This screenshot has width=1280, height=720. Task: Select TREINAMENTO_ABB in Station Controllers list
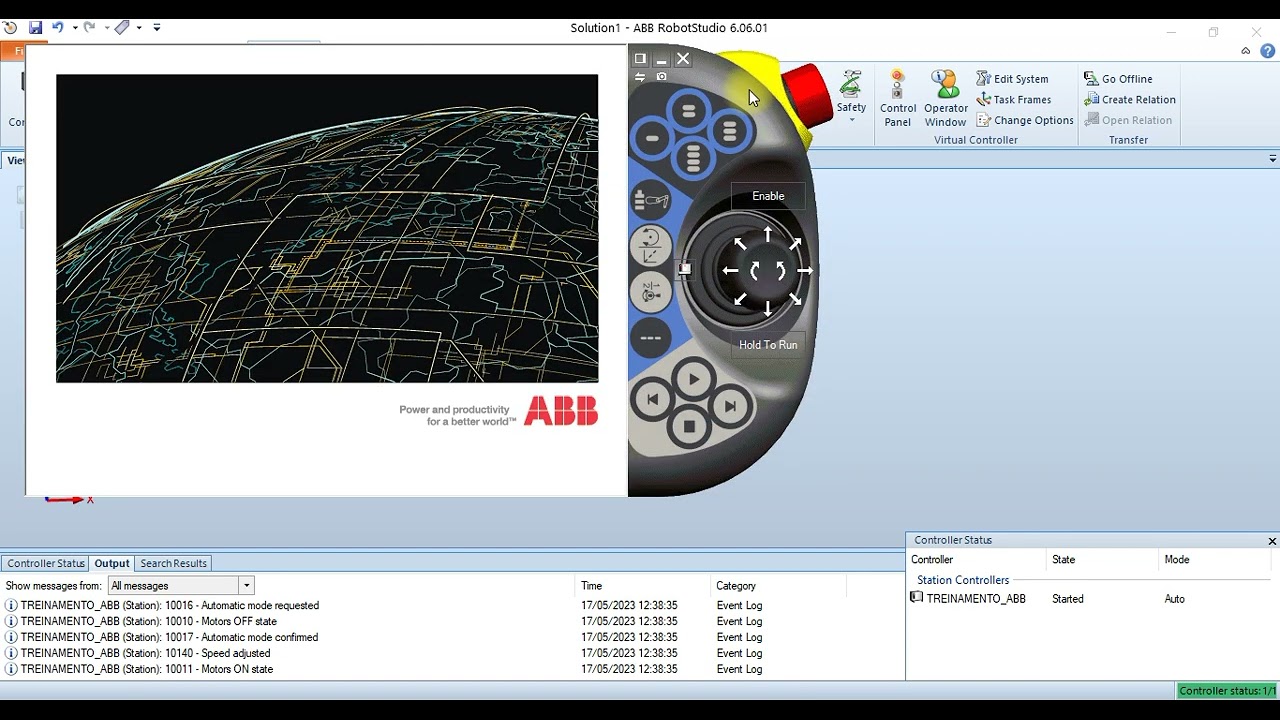968,599
